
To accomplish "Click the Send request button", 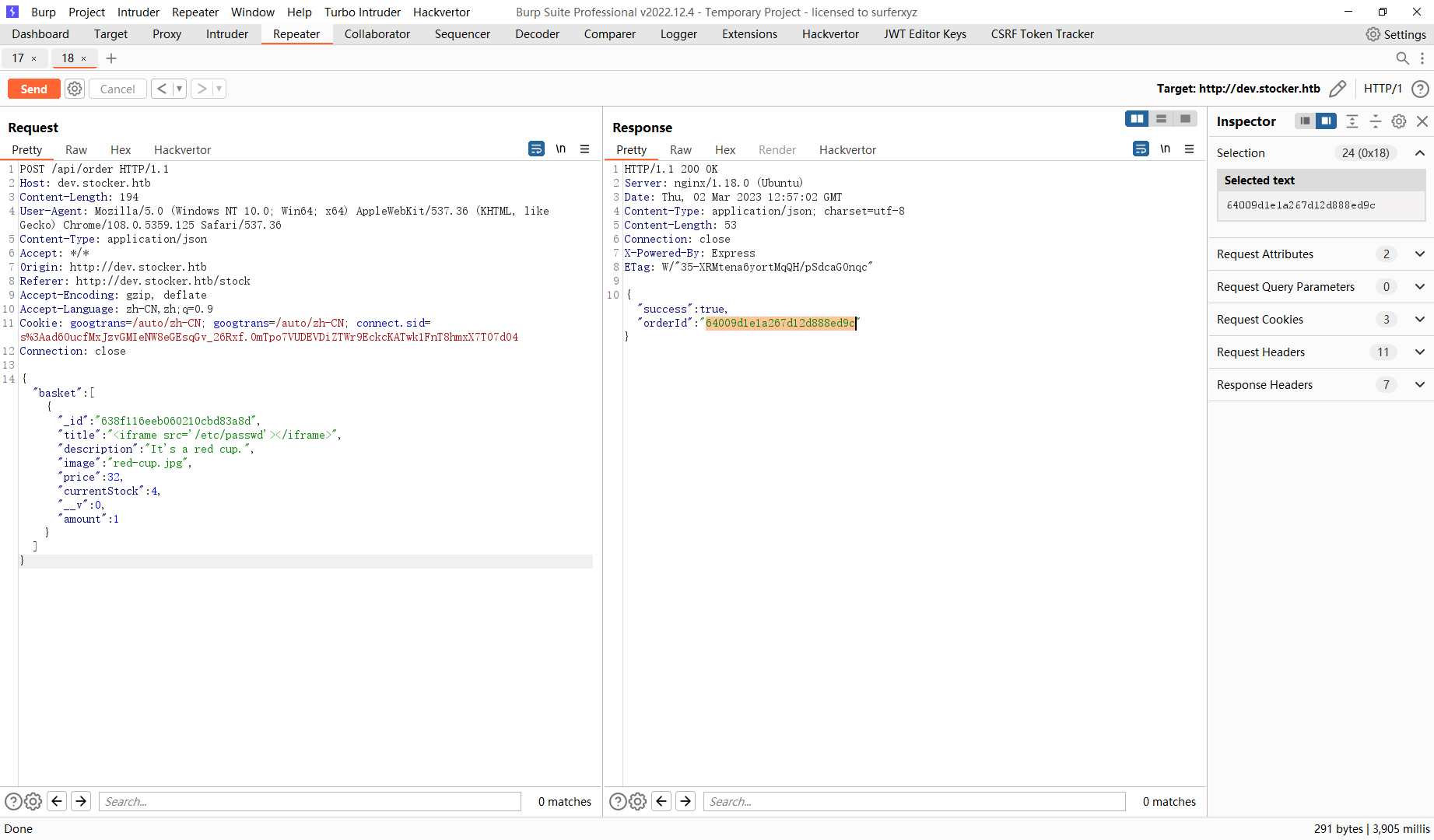I will tap(33, 89).
